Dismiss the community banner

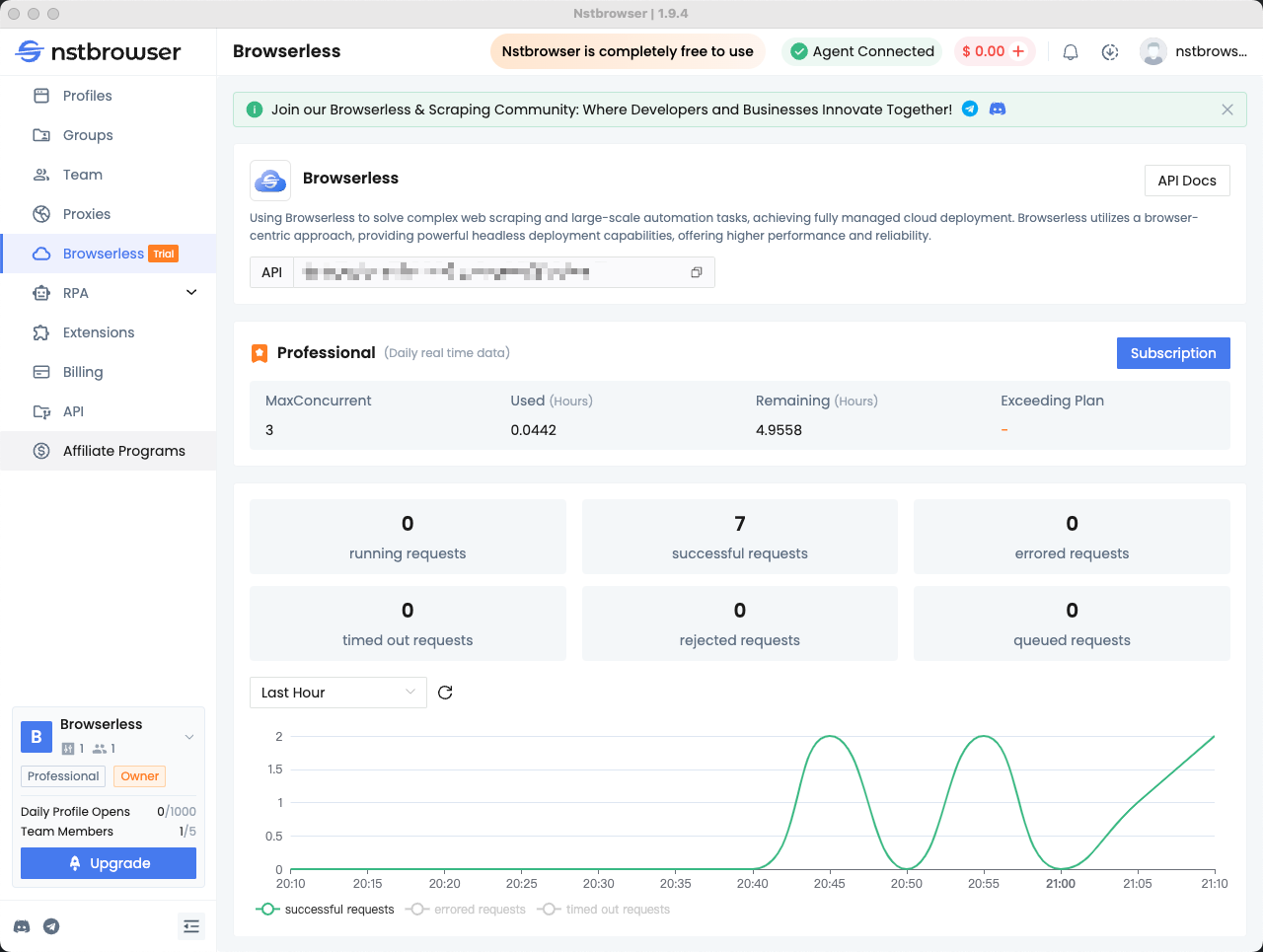pyautogui.click(x=1227, y=110)
